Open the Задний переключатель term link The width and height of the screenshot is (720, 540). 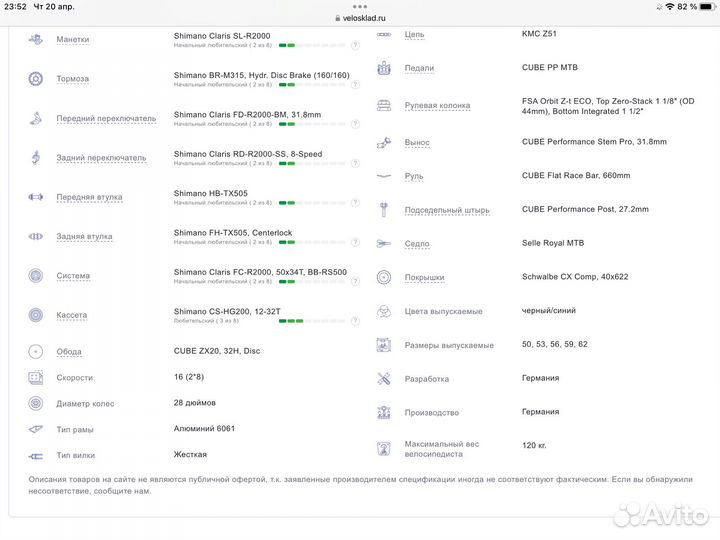101,158
